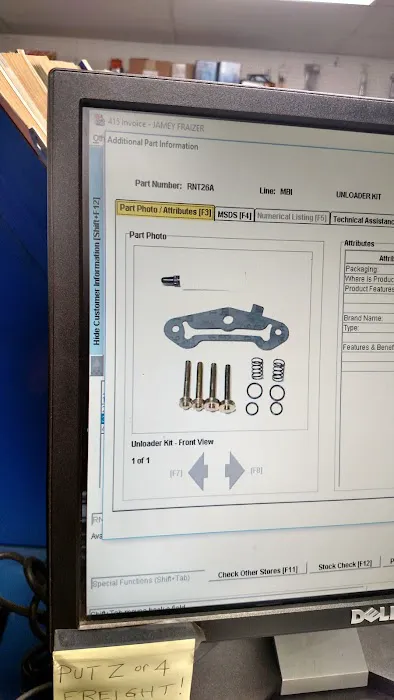Go to next part photo arrow [F8]
The width and height of the screenshot is (394, 700).
point(235,470)
